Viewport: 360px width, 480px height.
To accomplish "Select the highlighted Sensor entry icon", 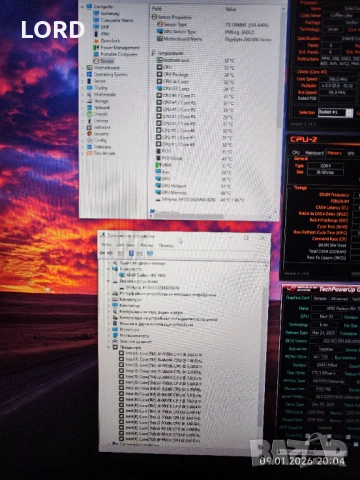I will (x=96, y=61).
